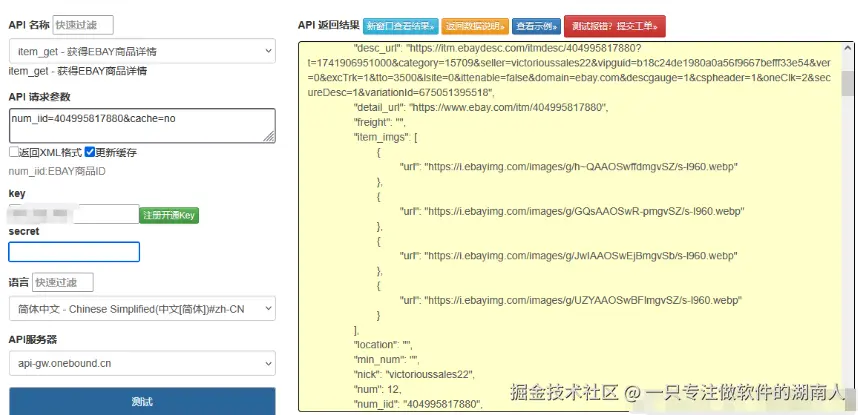
Task: Click the item_get - 获得EBAY商品详情 description text
Action: pos(78,71)
